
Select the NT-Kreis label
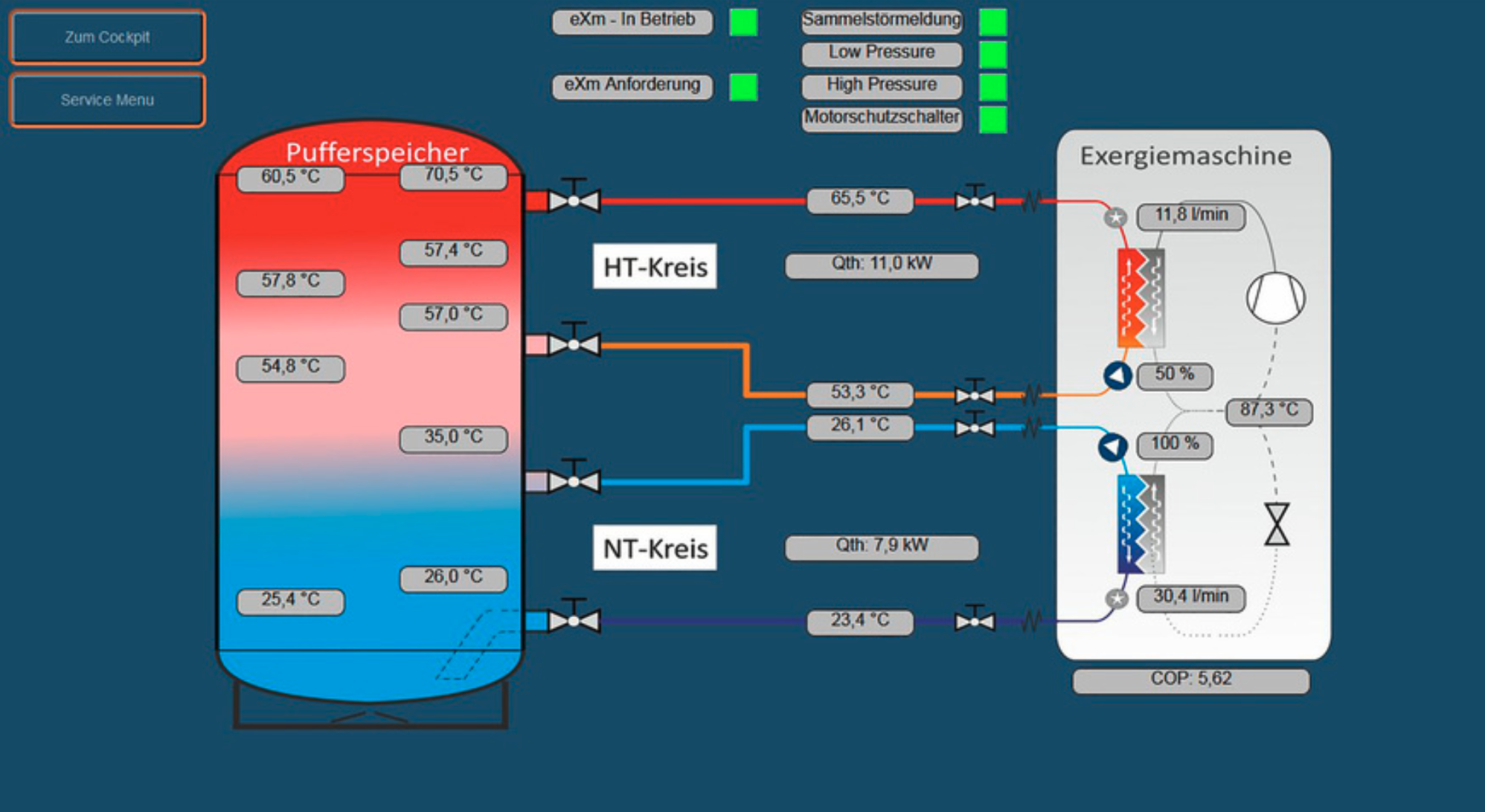click(x=655, y=548)
